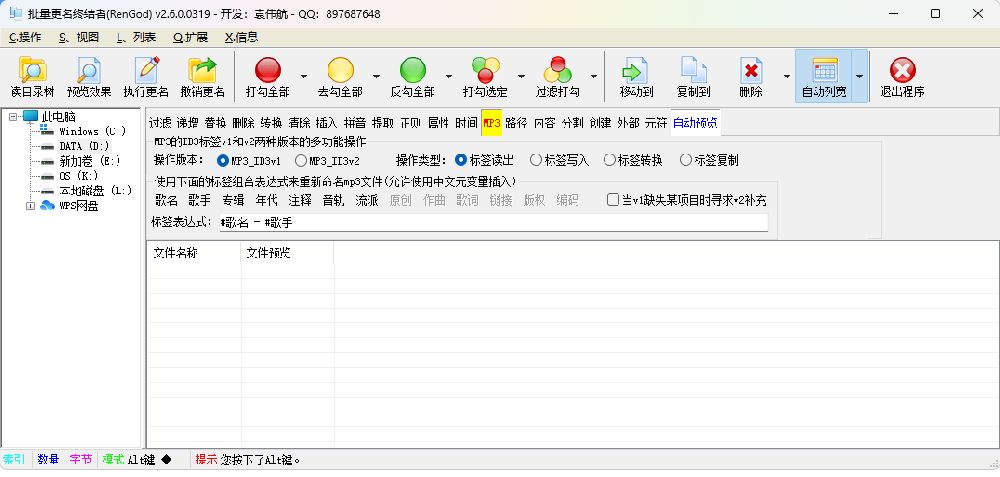1000x477 pixels.
Task: Insert the 流派 tag variable
Action: click(367, 200)
